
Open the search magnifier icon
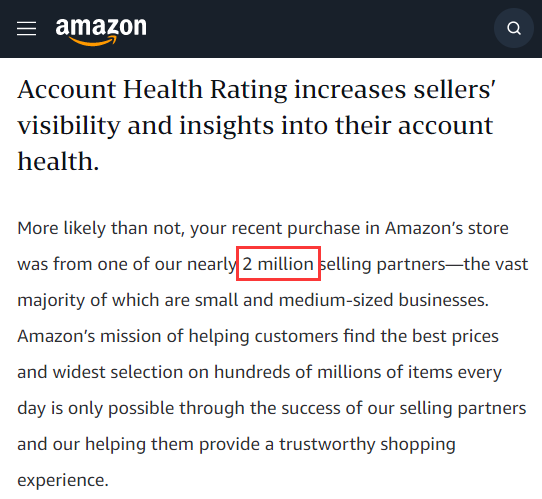(x=514, y=28)
